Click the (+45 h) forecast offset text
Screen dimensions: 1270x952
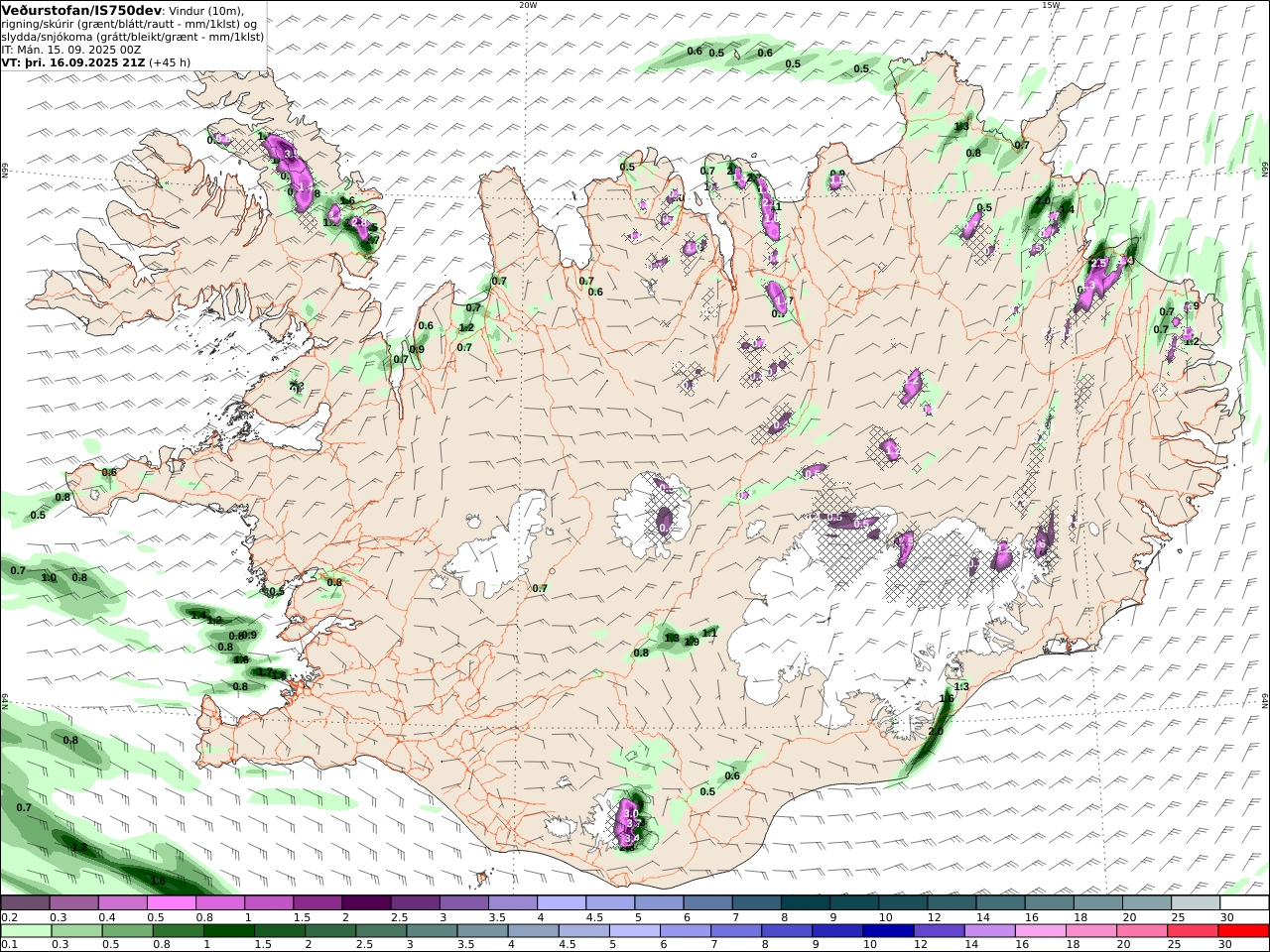(170, 61)
